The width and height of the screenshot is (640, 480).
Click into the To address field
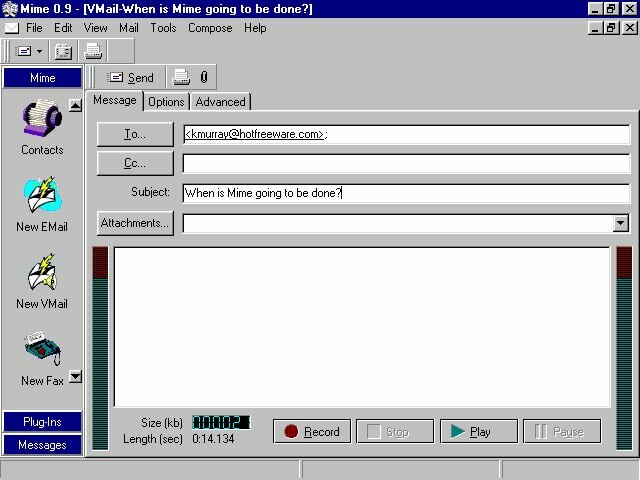[407, 134]
